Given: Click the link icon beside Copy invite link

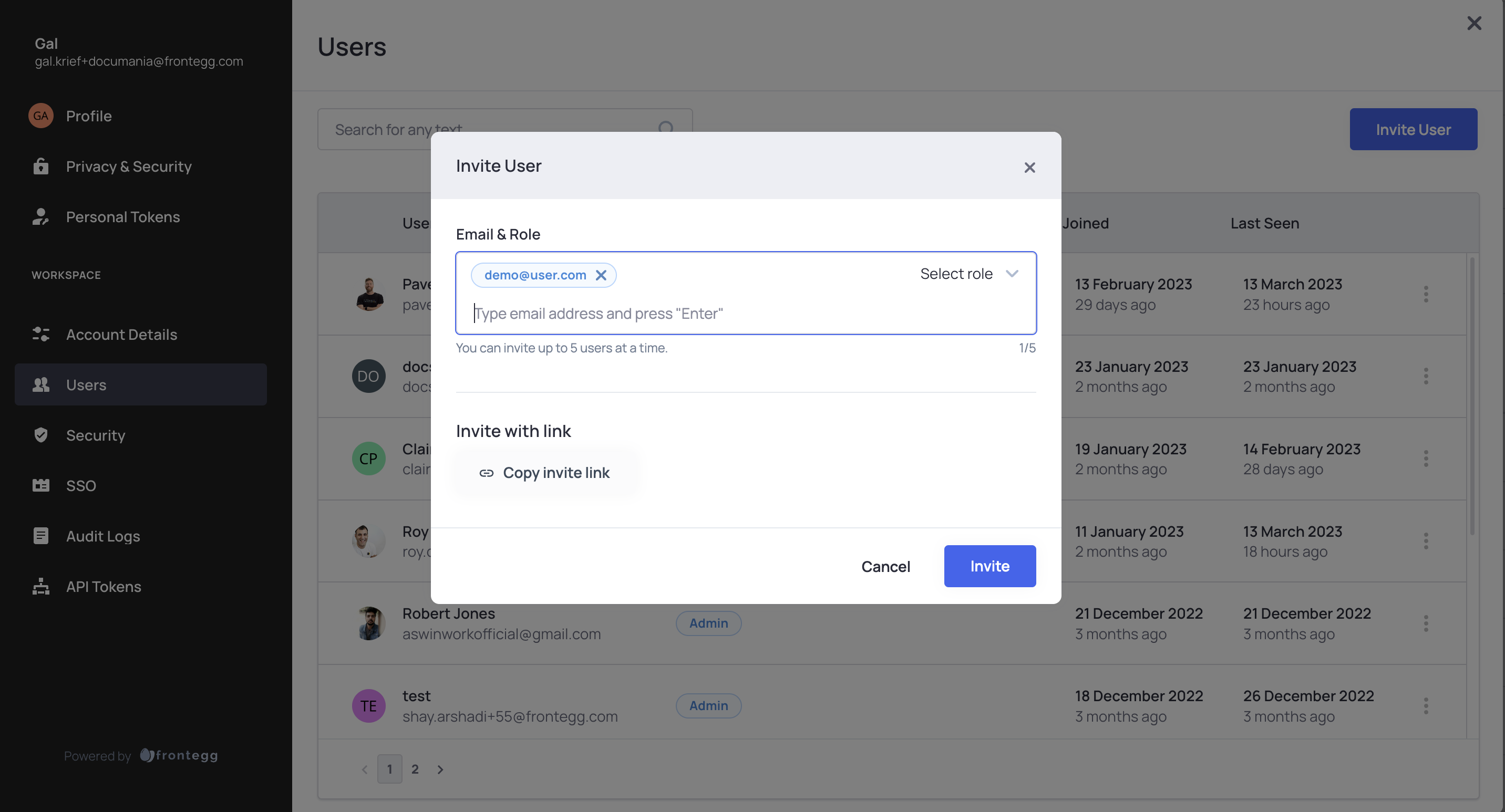Looking at the screenshot, I should point(486,473).
